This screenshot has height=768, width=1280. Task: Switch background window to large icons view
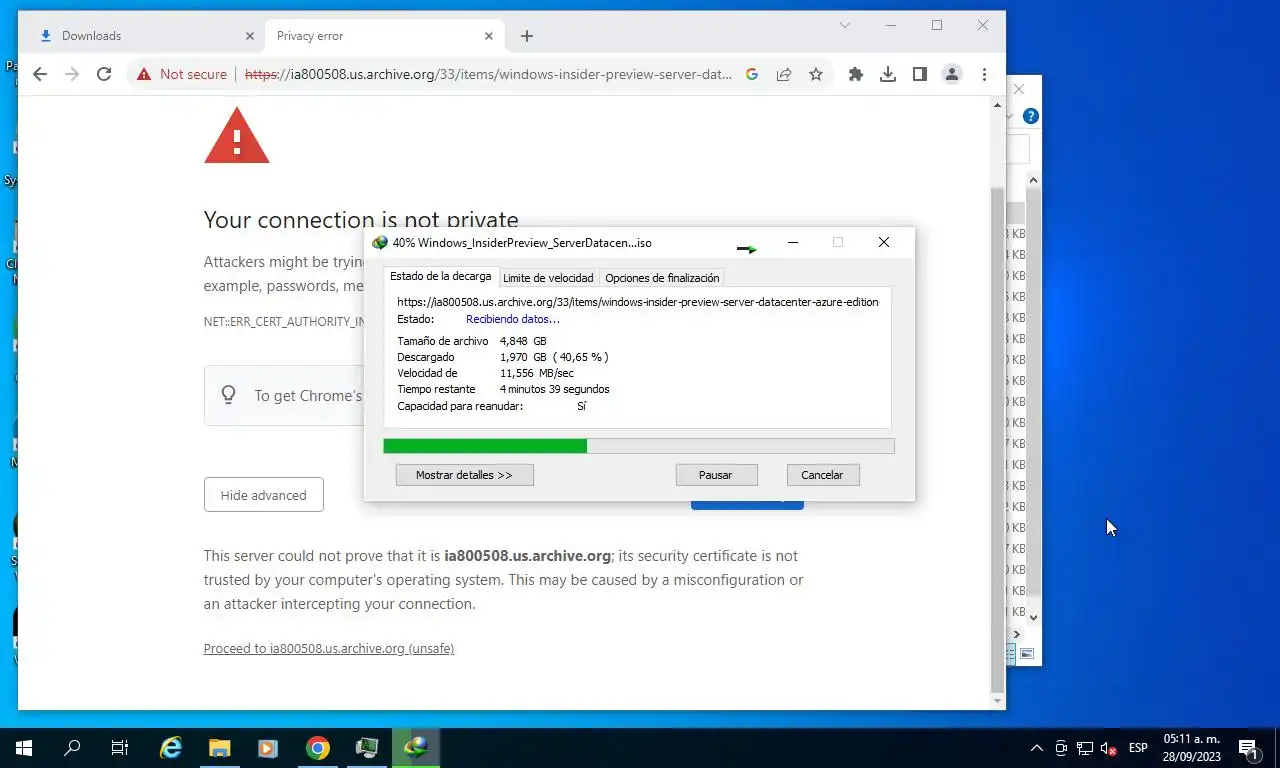pos(1027,653)
